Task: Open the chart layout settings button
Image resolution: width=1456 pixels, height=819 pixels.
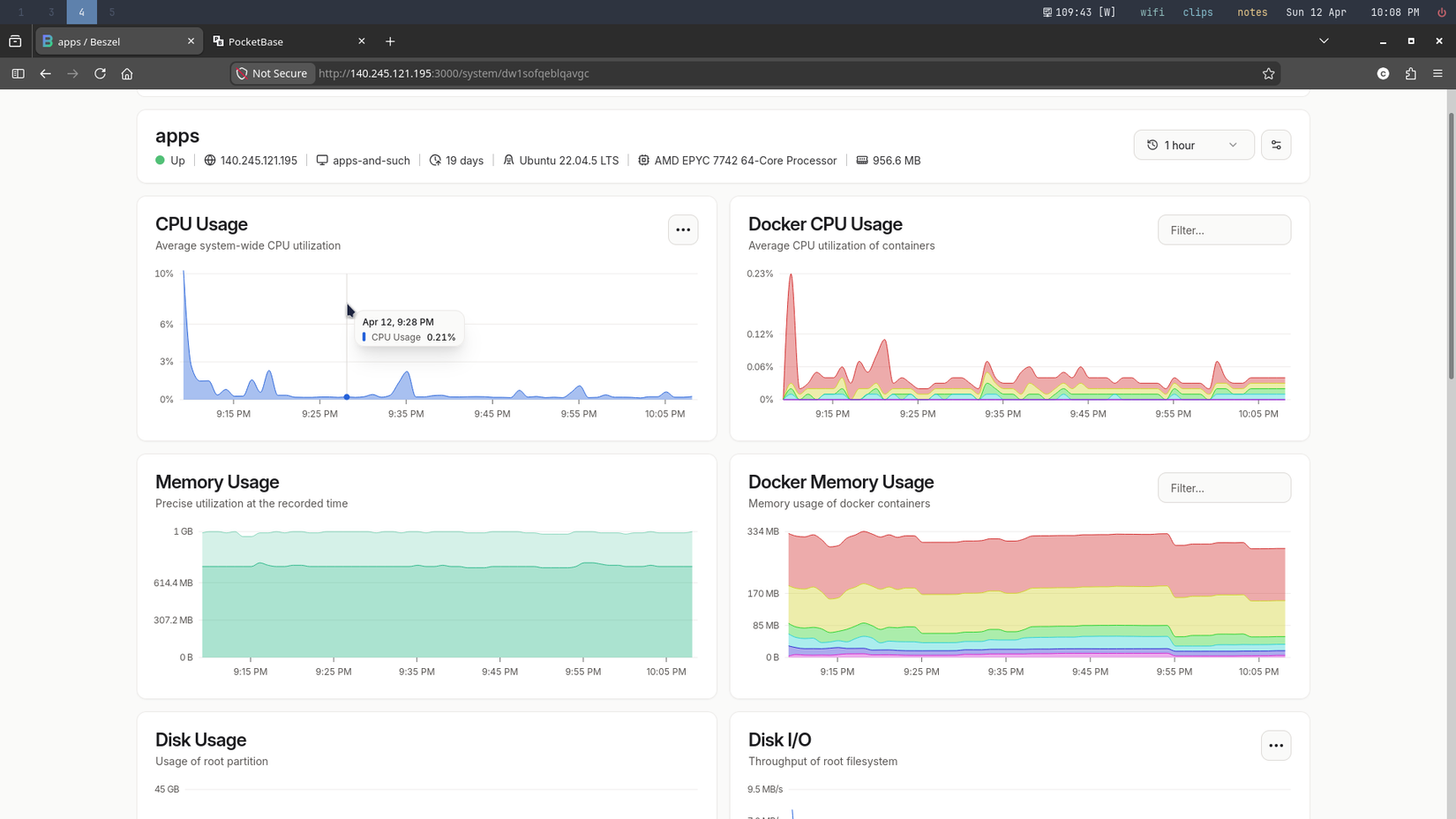Action: (1276, 145)
